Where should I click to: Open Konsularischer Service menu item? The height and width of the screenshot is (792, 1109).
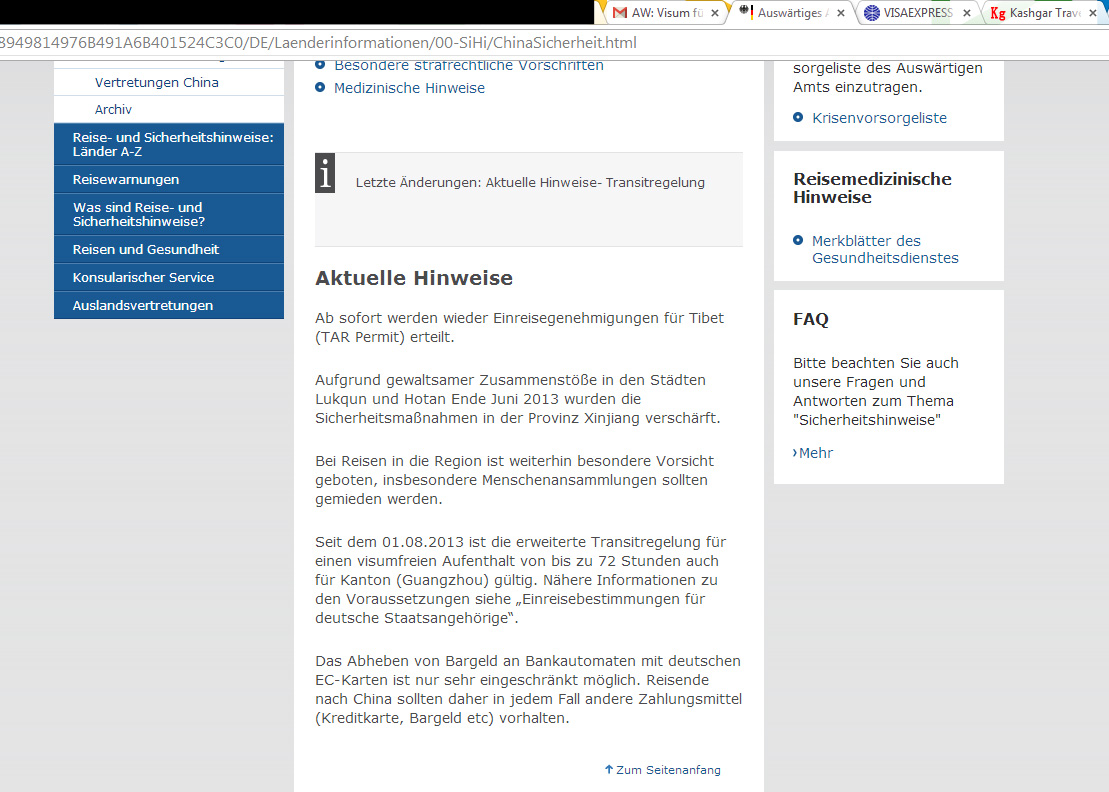coord(143,278)
